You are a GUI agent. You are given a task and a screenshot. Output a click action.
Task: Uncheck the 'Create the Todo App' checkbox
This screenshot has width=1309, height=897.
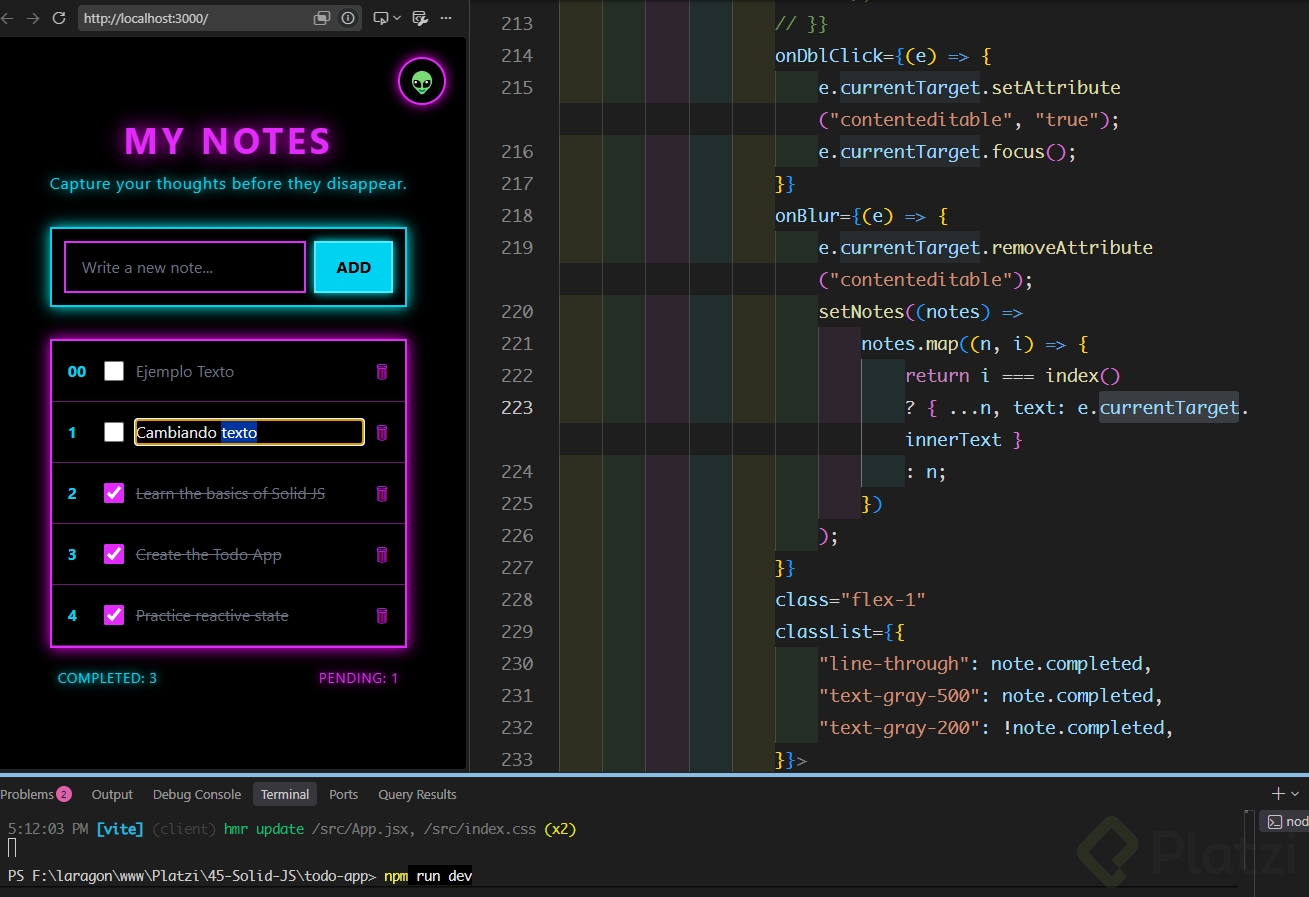114,554
